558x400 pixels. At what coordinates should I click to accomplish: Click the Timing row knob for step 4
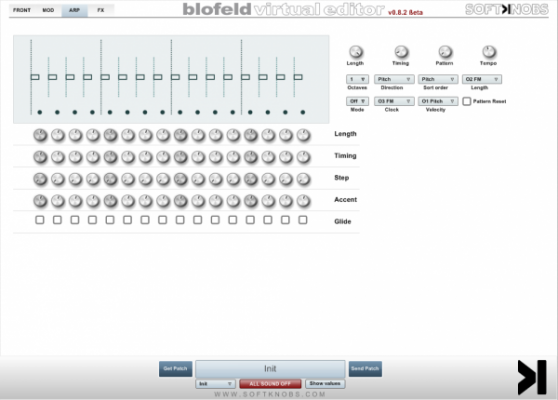pyautogui.click(x=93, y=157)
